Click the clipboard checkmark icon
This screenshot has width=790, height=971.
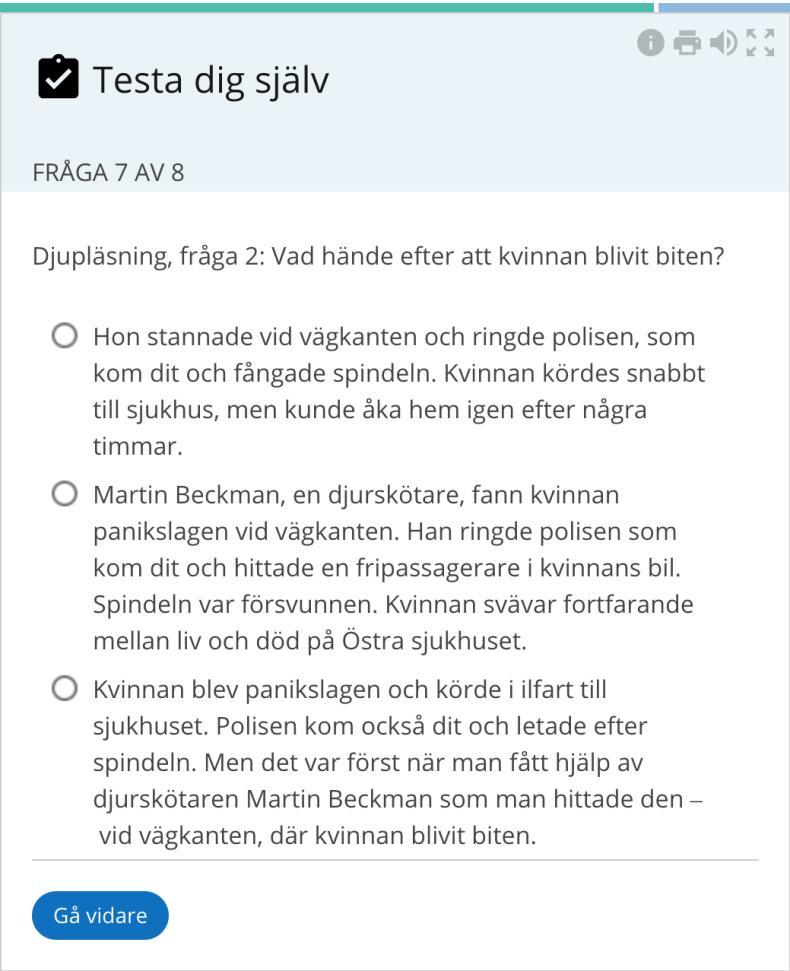58,77
